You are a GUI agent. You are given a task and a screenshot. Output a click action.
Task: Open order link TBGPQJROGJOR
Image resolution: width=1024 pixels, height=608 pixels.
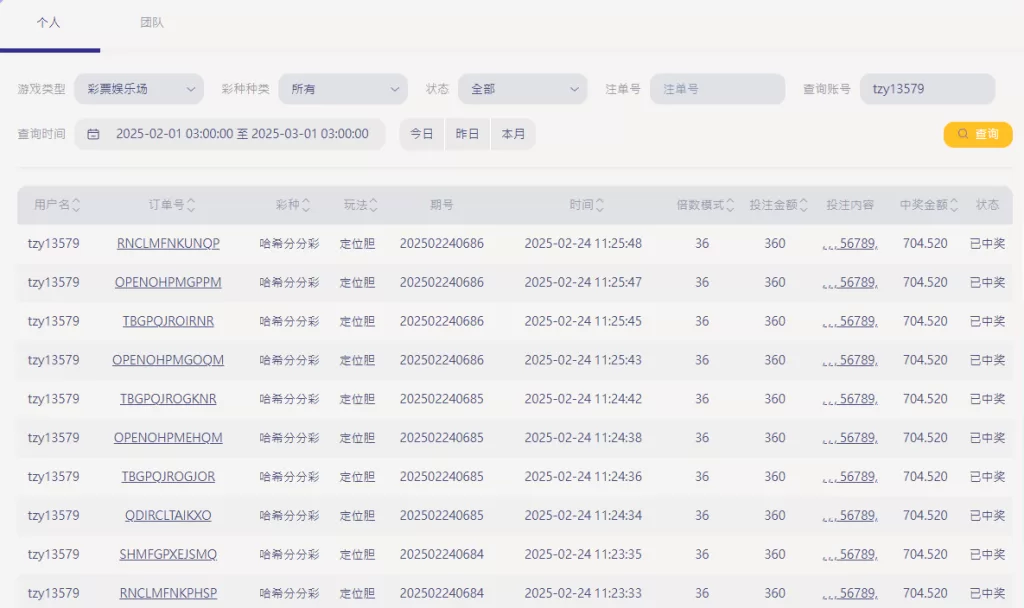coord(168,477)
